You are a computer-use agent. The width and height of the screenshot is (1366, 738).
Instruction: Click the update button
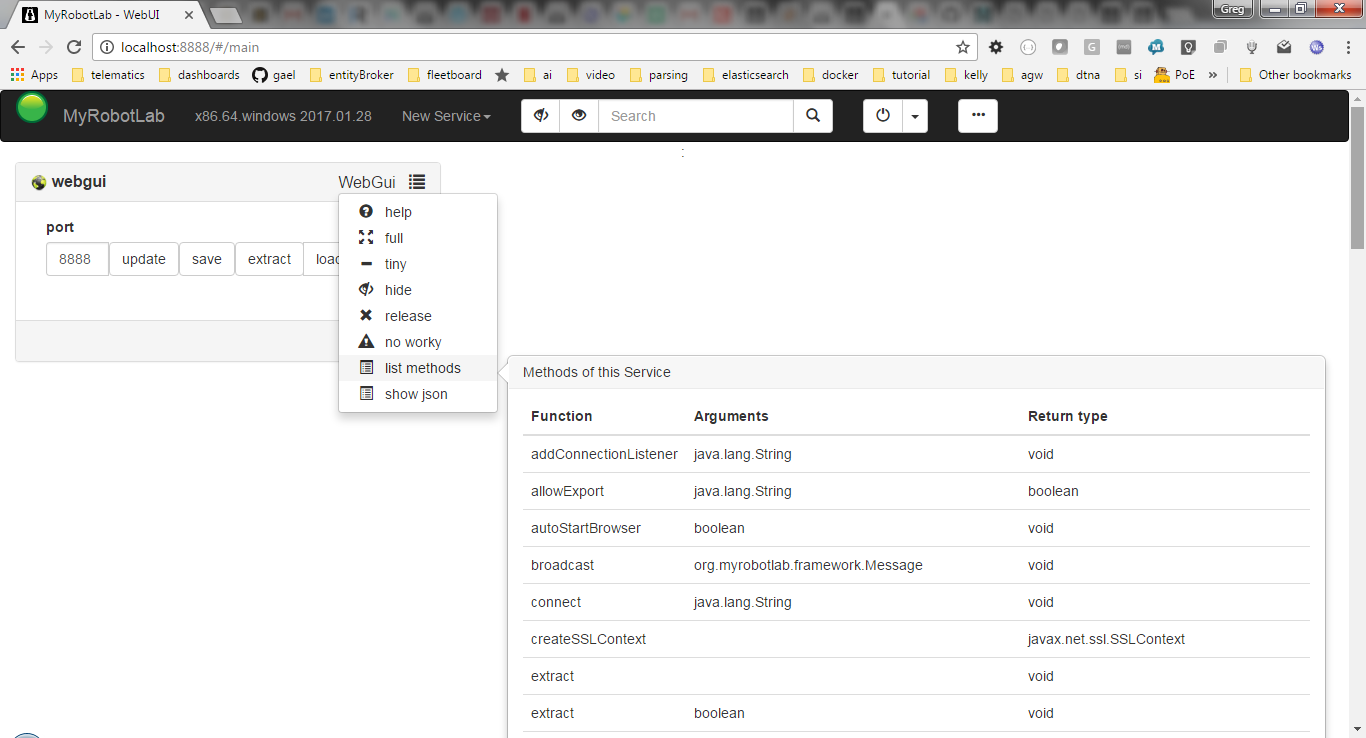coord(144,259)
